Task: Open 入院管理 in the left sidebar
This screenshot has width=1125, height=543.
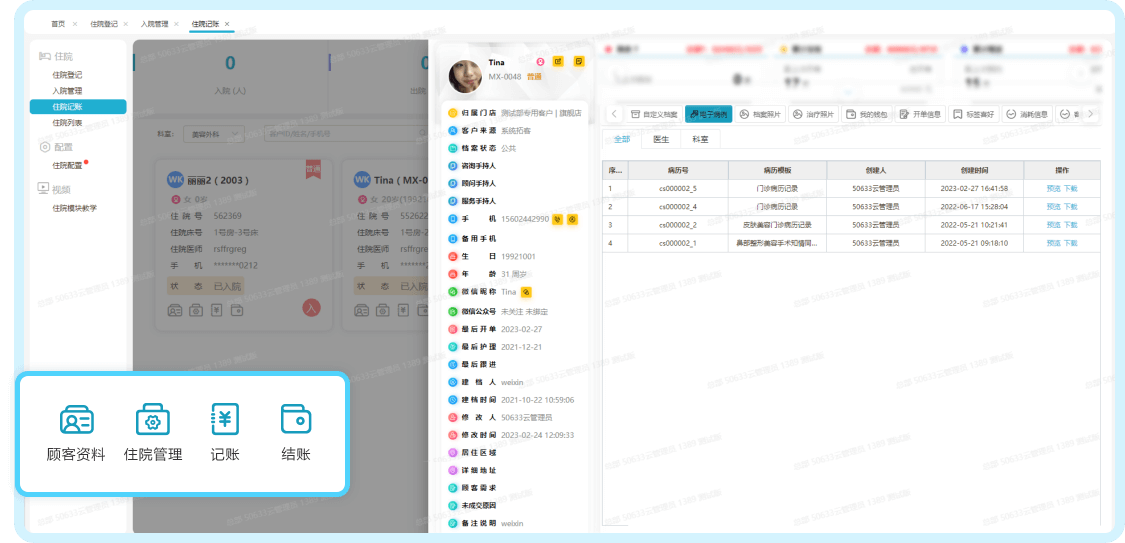Action: click(67, 91)
